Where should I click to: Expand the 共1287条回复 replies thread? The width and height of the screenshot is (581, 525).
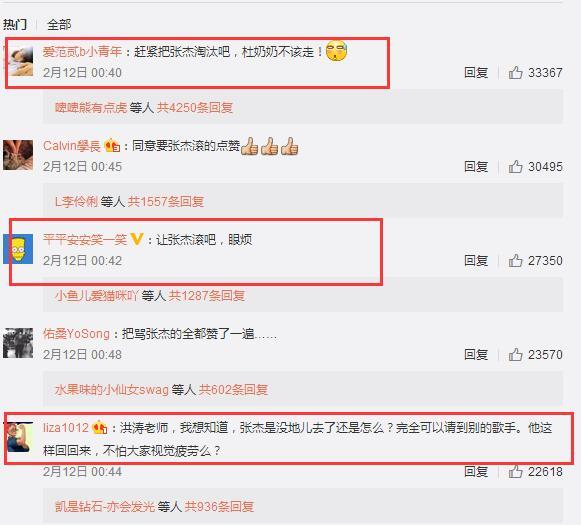pos(207,296)
